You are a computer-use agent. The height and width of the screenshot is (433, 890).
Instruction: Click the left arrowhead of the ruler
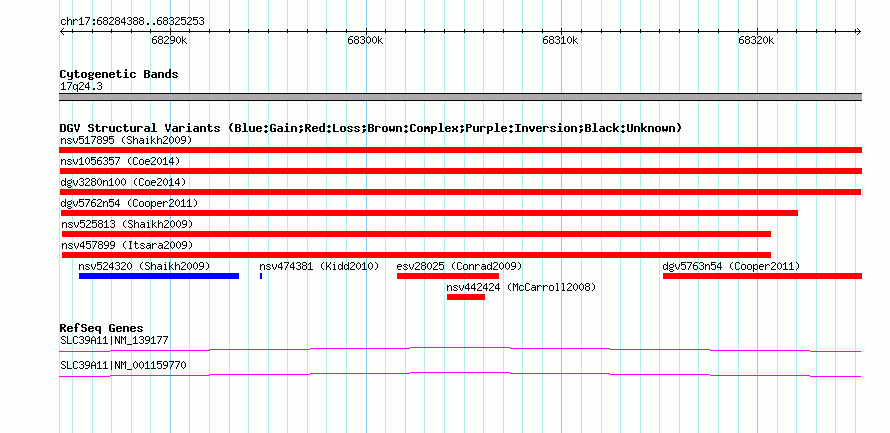click(62, 31)
